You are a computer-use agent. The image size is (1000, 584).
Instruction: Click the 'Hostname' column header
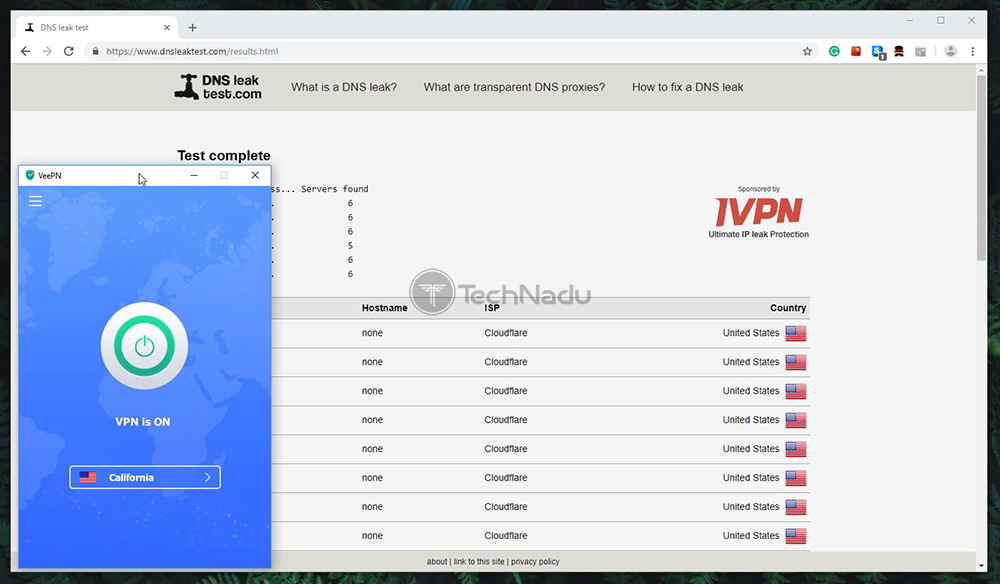(385, 308)
